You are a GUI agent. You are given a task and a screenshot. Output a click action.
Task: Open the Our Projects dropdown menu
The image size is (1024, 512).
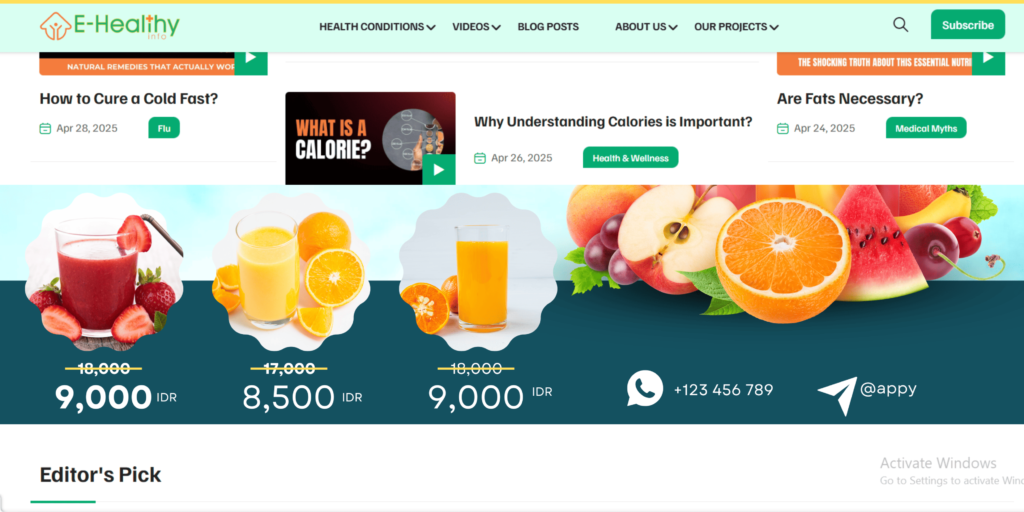[x=736, y=27]
